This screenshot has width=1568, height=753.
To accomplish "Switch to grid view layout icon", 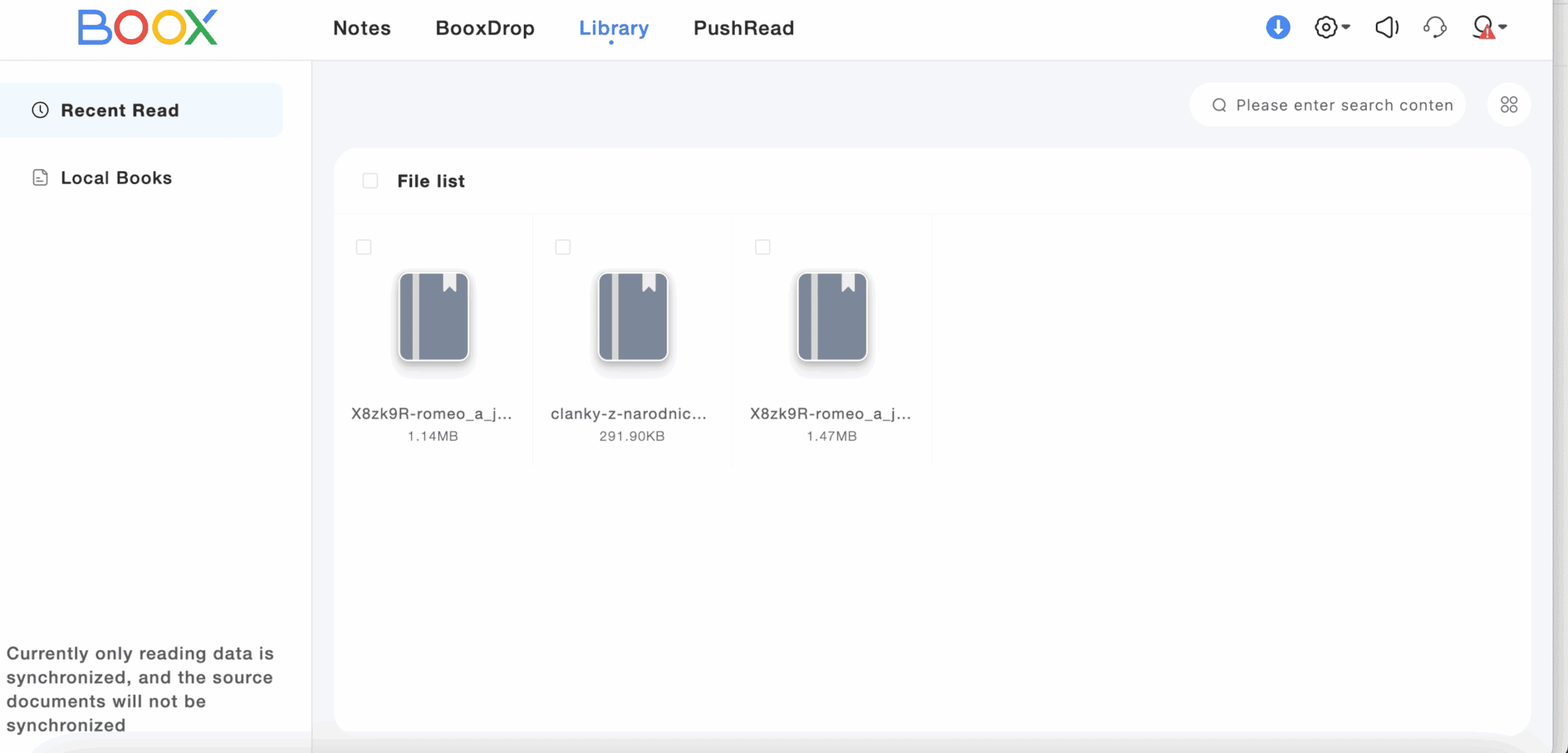I will point(1509,105).
